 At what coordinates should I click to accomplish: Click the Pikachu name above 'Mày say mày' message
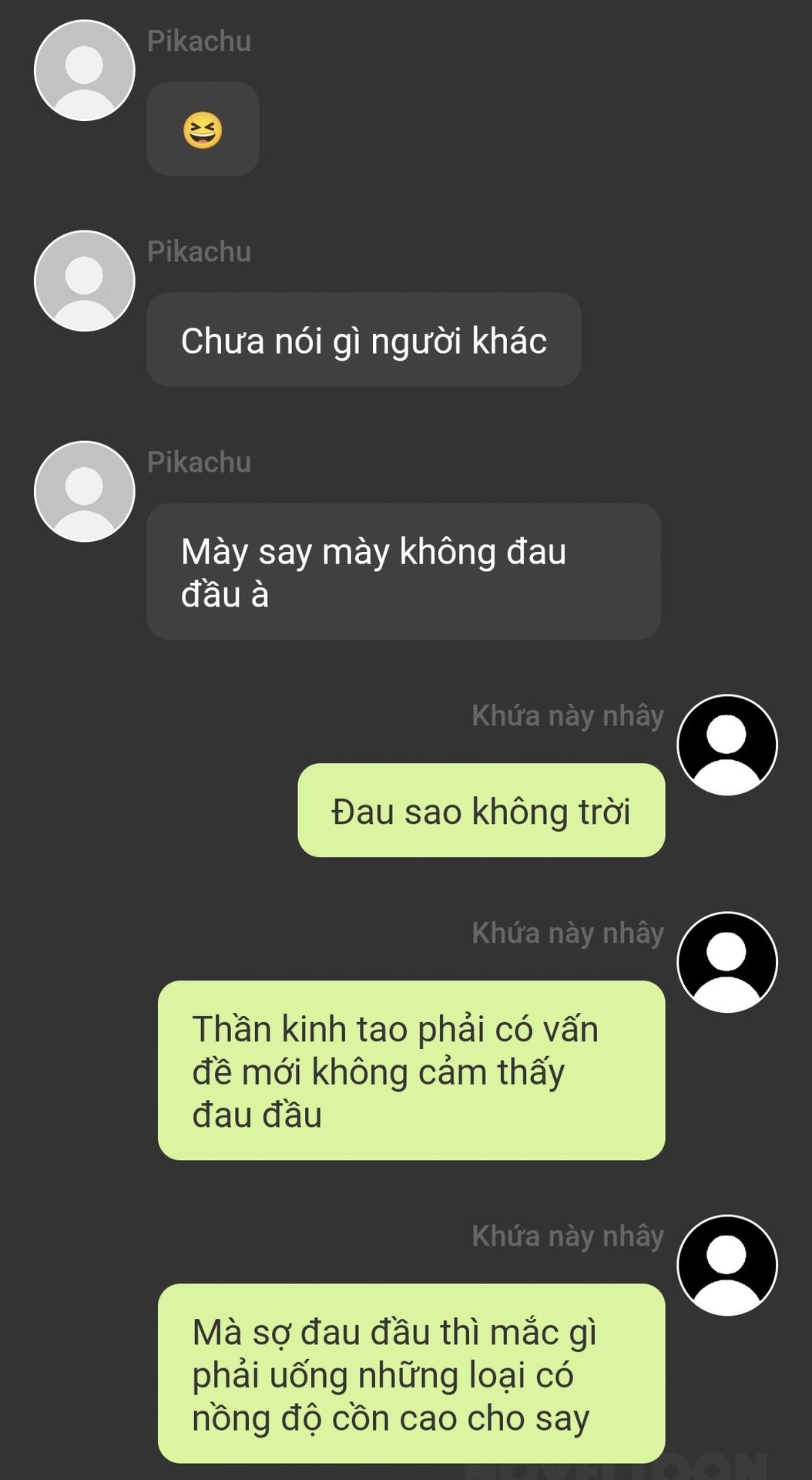click(x=199, y=462)
